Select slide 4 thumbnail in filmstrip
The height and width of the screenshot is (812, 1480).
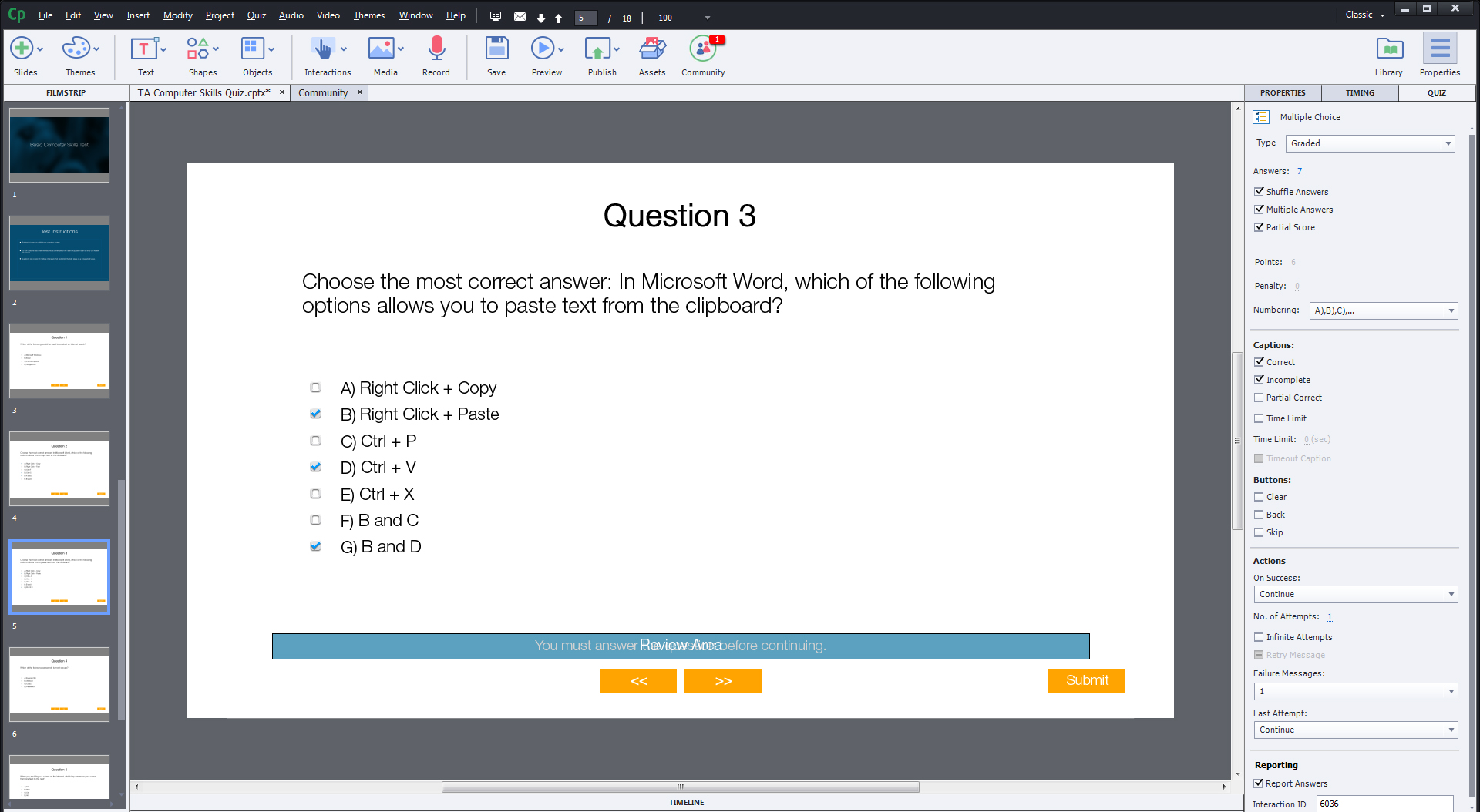pos(59,468)
